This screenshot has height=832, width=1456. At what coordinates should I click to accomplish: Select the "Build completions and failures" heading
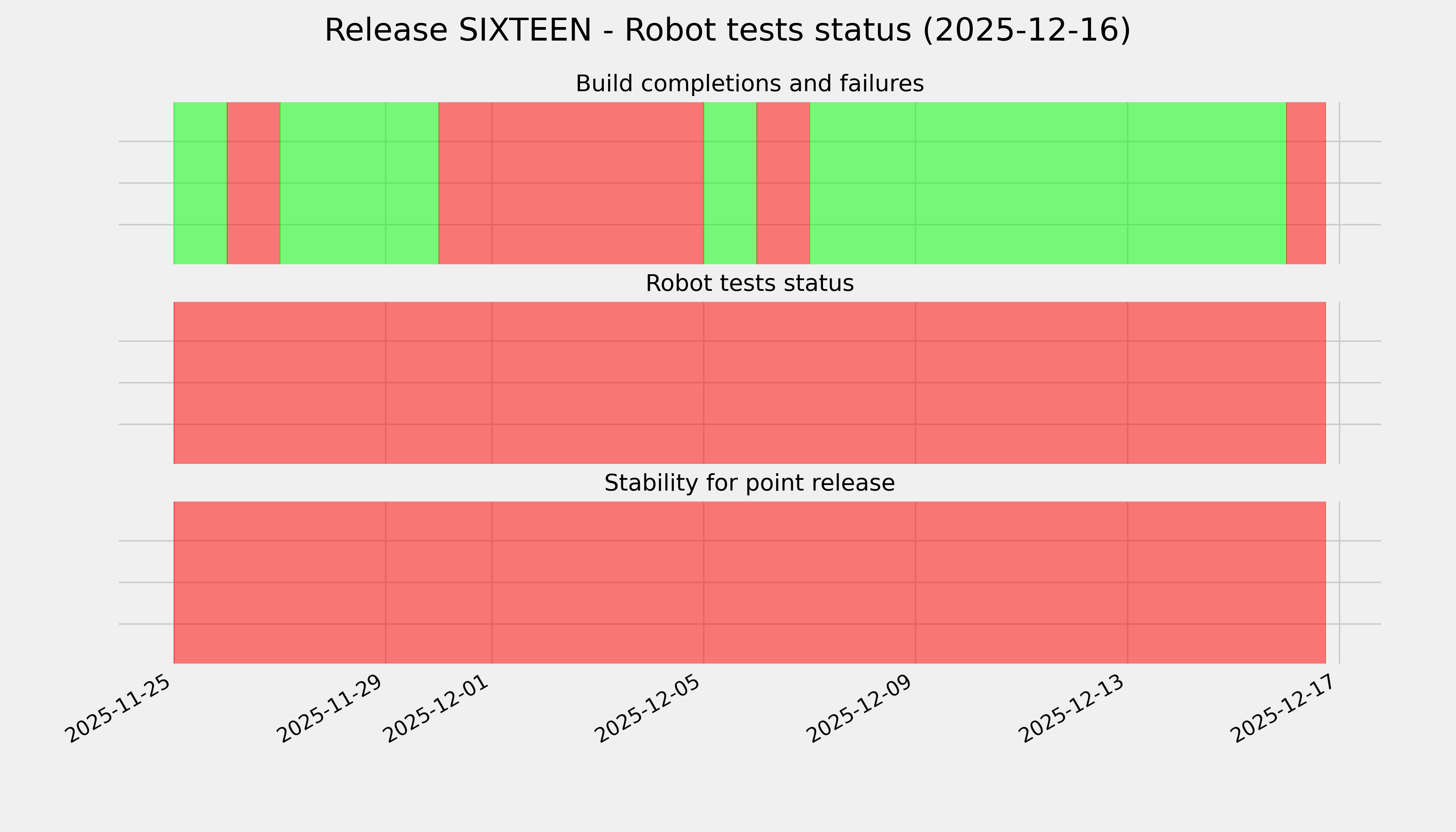(749, 84)
